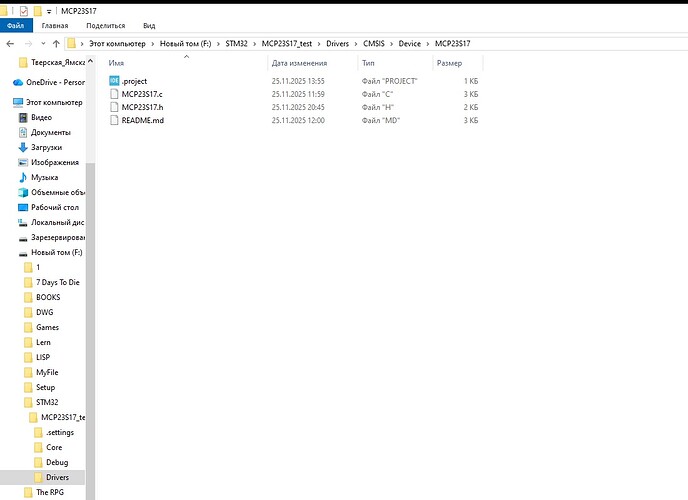Click the navigation pane vertical scrollbar
Image resolution: width=688 pixels, height=500 pixels.
[90, 300]
